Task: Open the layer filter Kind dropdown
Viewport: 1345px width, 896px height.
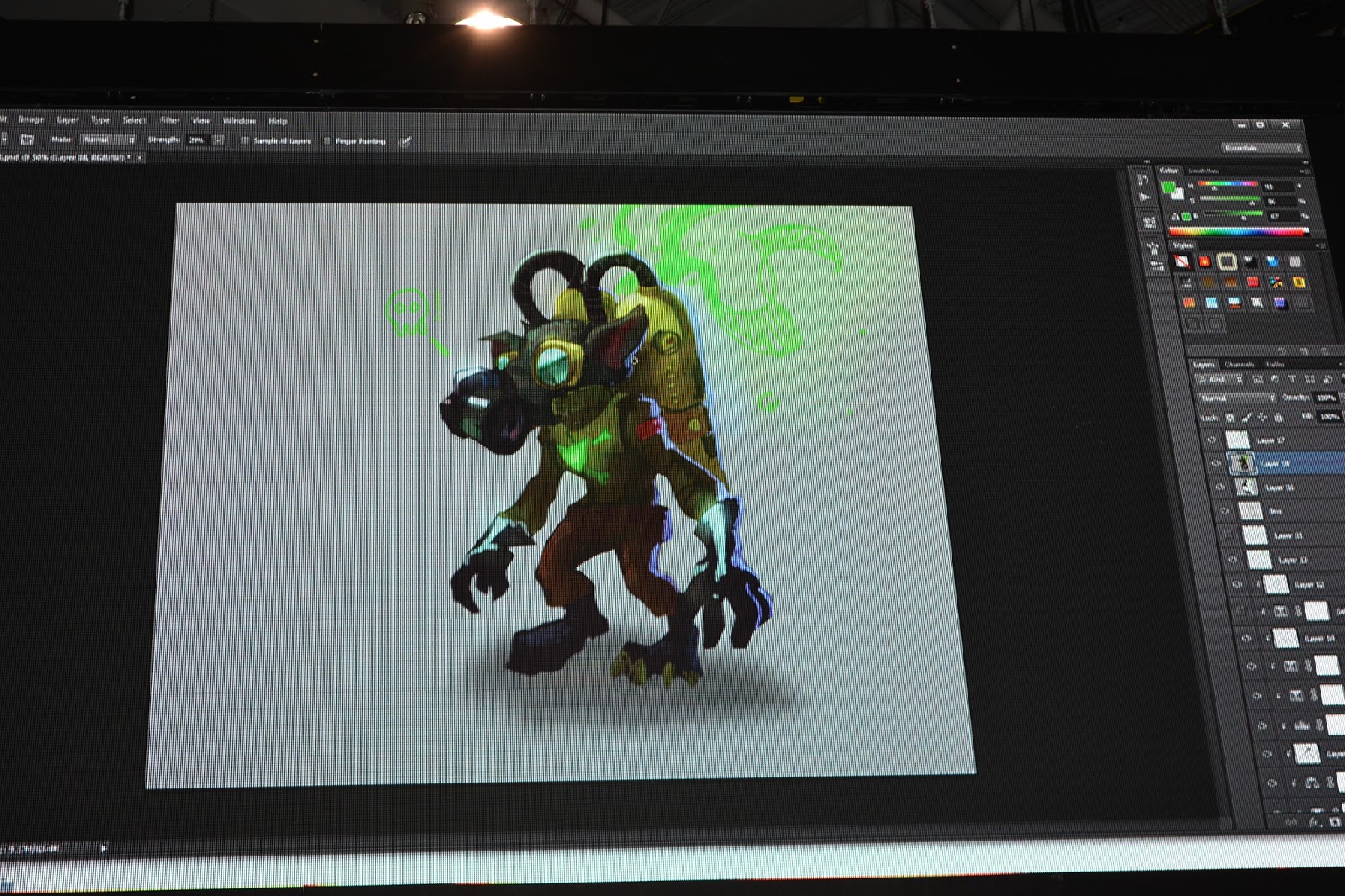Action: click(1220, 380)
